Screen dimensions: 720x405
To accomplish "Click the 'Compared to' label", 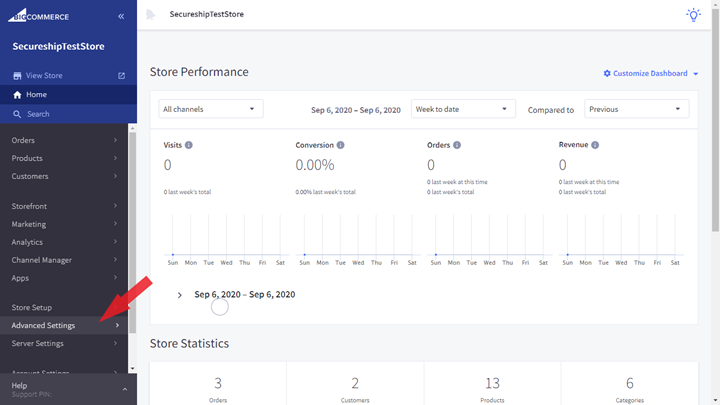I will (x=551, y=110).
